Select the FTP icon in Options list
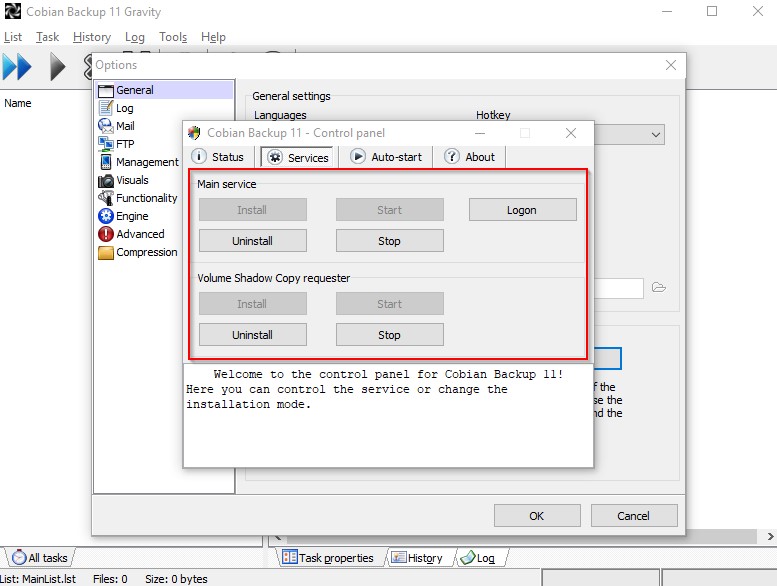The image size is (777, 586). [x=106, y=144]
